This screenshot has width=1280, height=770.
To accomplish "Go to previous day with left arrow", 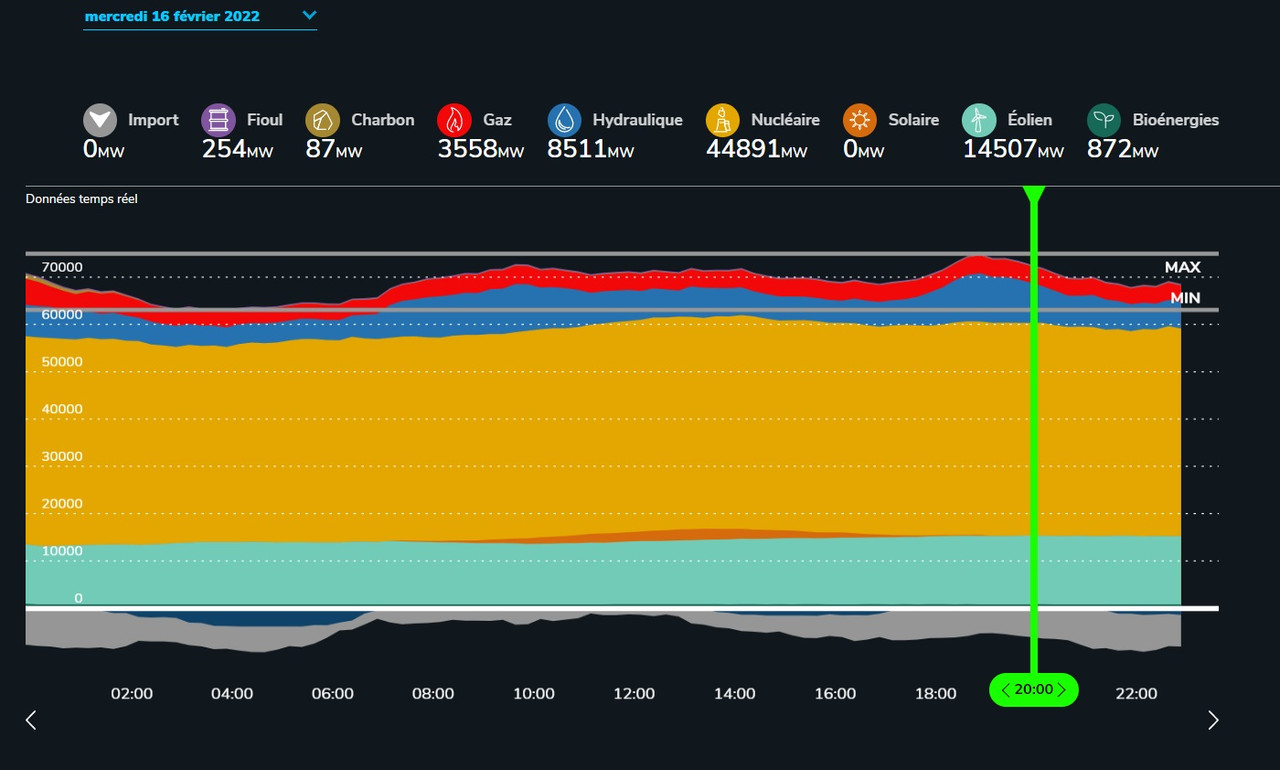I will (31, 720).
